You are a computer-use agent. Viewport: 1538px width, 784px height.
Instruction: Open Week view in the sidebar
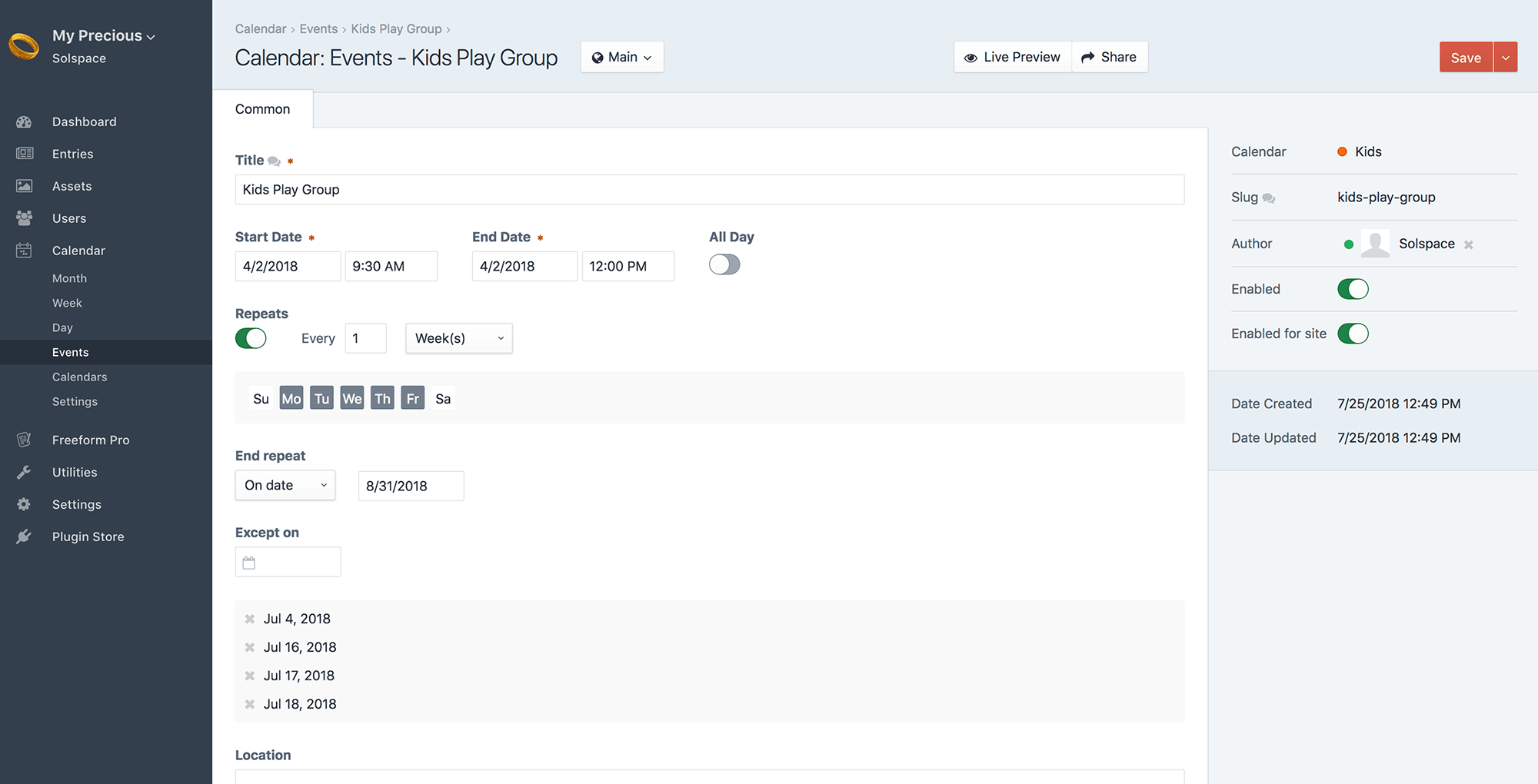[x=67, y=303]
